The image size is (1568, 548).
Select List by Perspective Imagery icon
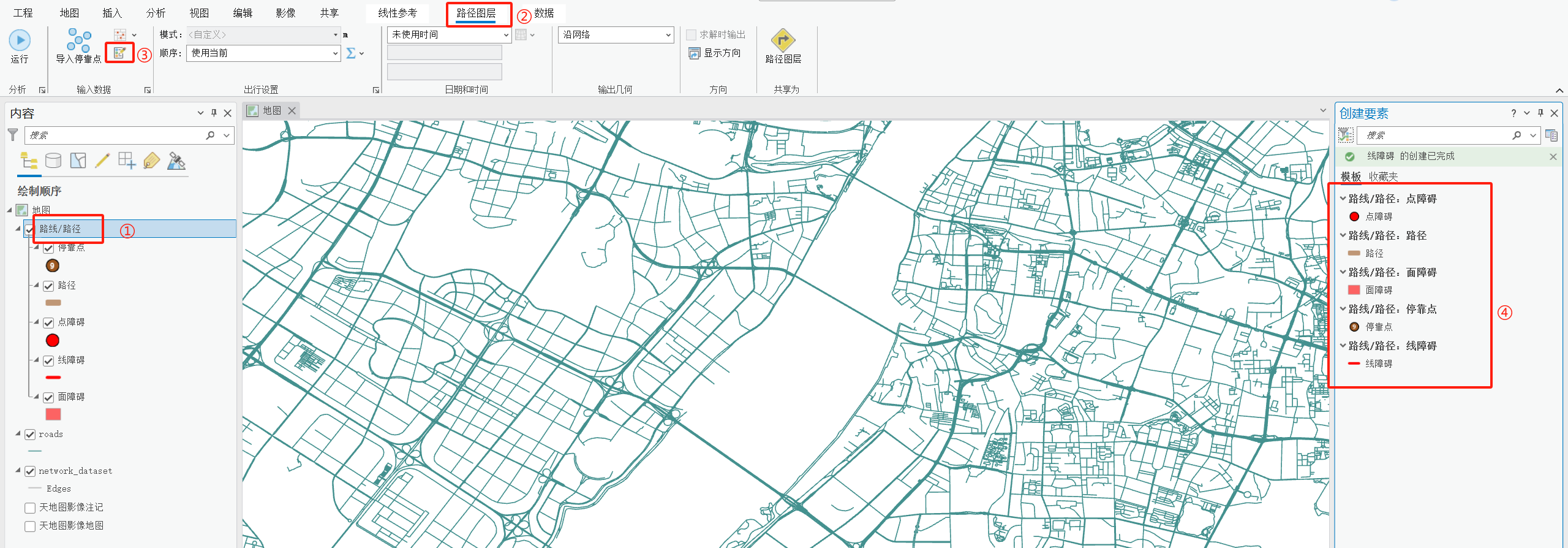176,161
